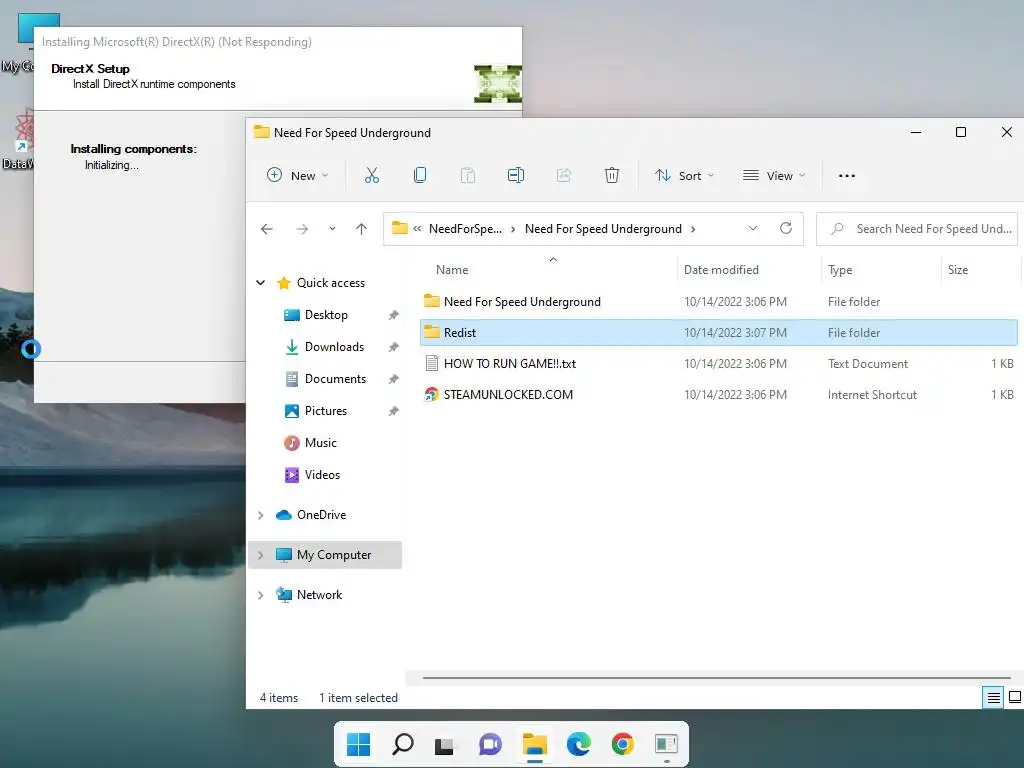This screenshot has width=1024, height=768.
Task: Click the Paste clipboard icon
Action: [468, 175]
